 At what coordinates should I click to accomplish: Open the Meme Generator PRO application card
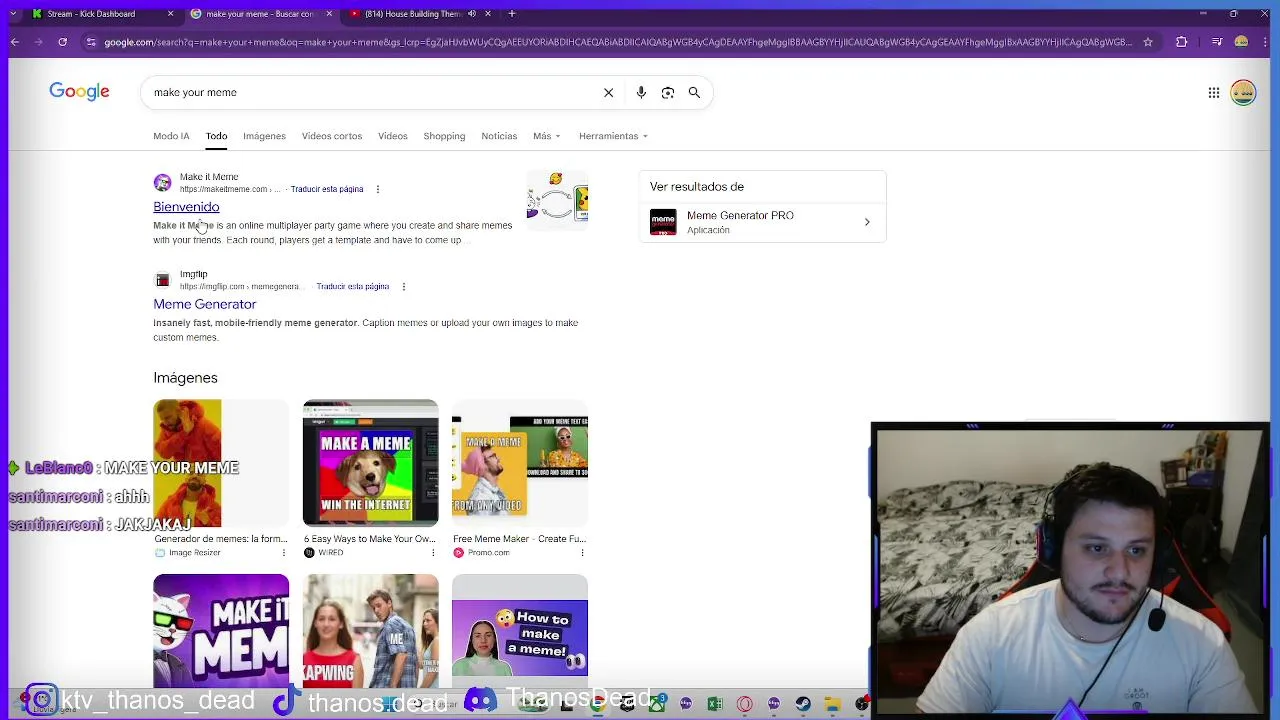pyautogui.click(x=762, y=222)
